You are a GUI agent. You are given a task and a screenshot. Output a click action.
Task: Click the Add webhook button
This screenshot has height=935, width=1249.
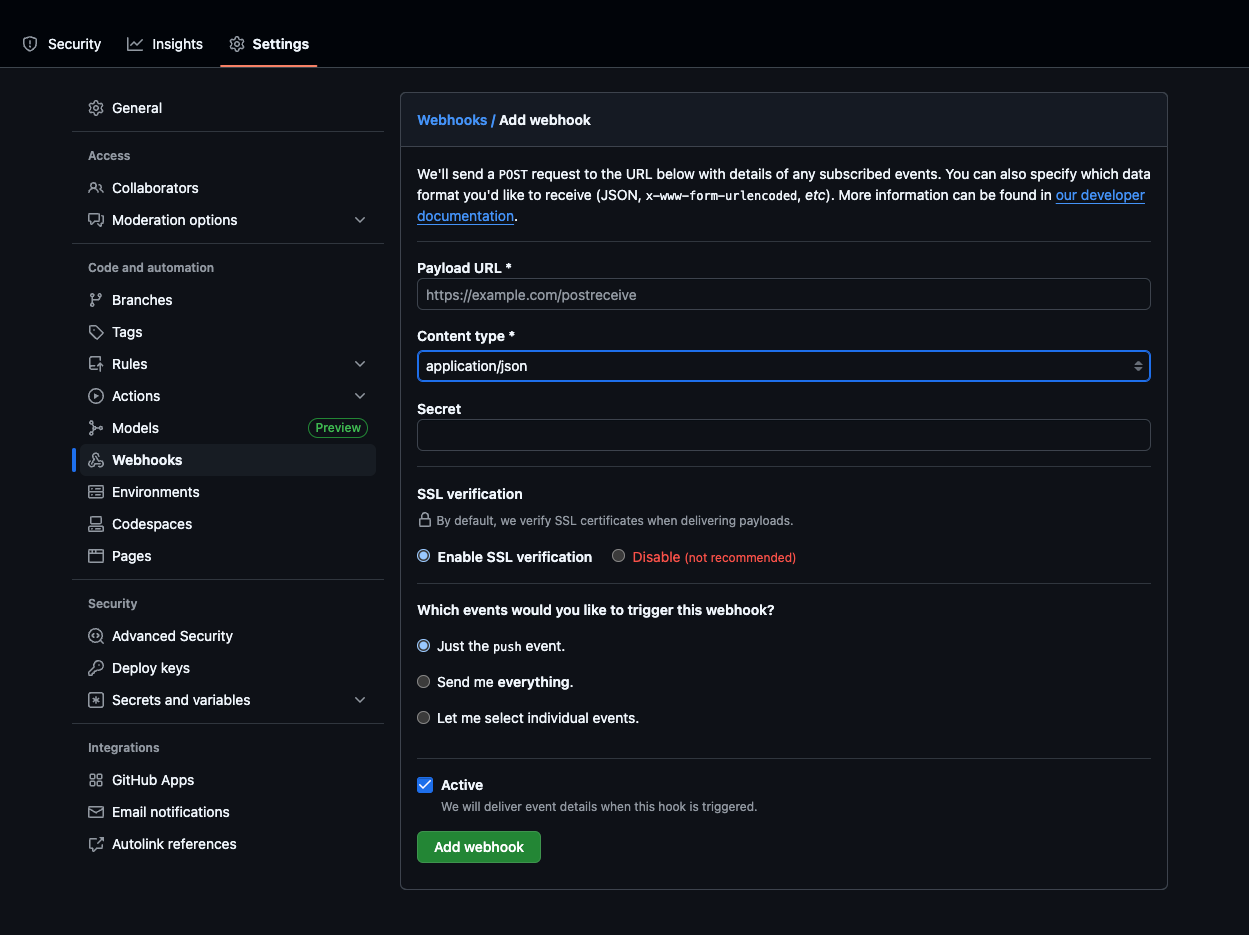[479, 847]
